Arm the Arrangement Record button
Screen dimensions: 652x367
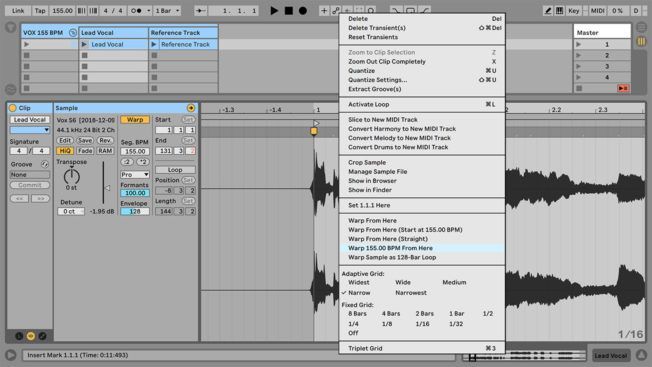point(303,11)
